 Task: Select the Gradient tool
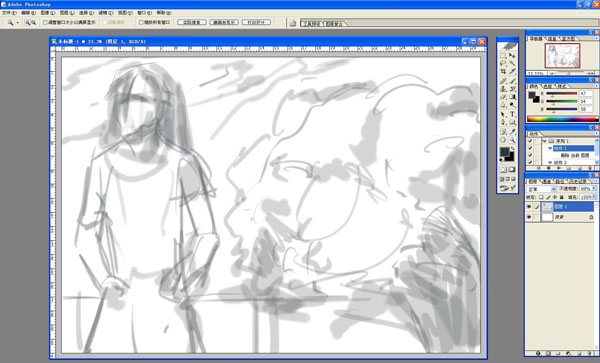(512, 97)
